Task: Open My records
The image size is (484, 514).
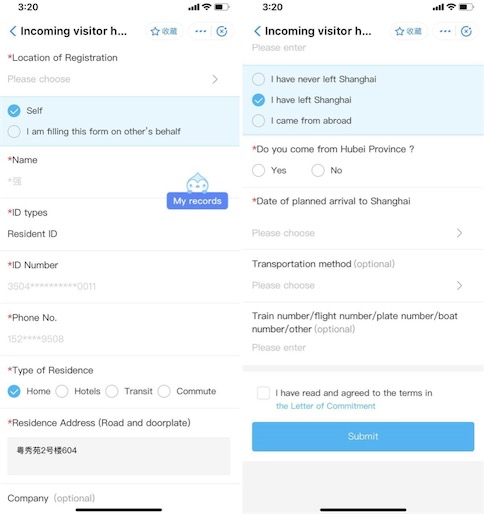Action: click(x=197, y=201)
